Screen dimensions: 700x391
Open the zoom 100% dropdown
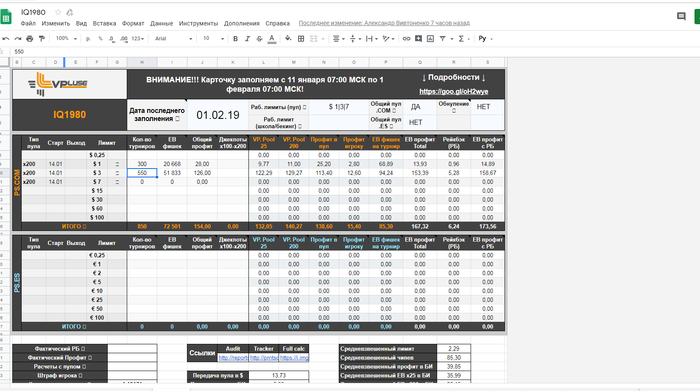66,39
